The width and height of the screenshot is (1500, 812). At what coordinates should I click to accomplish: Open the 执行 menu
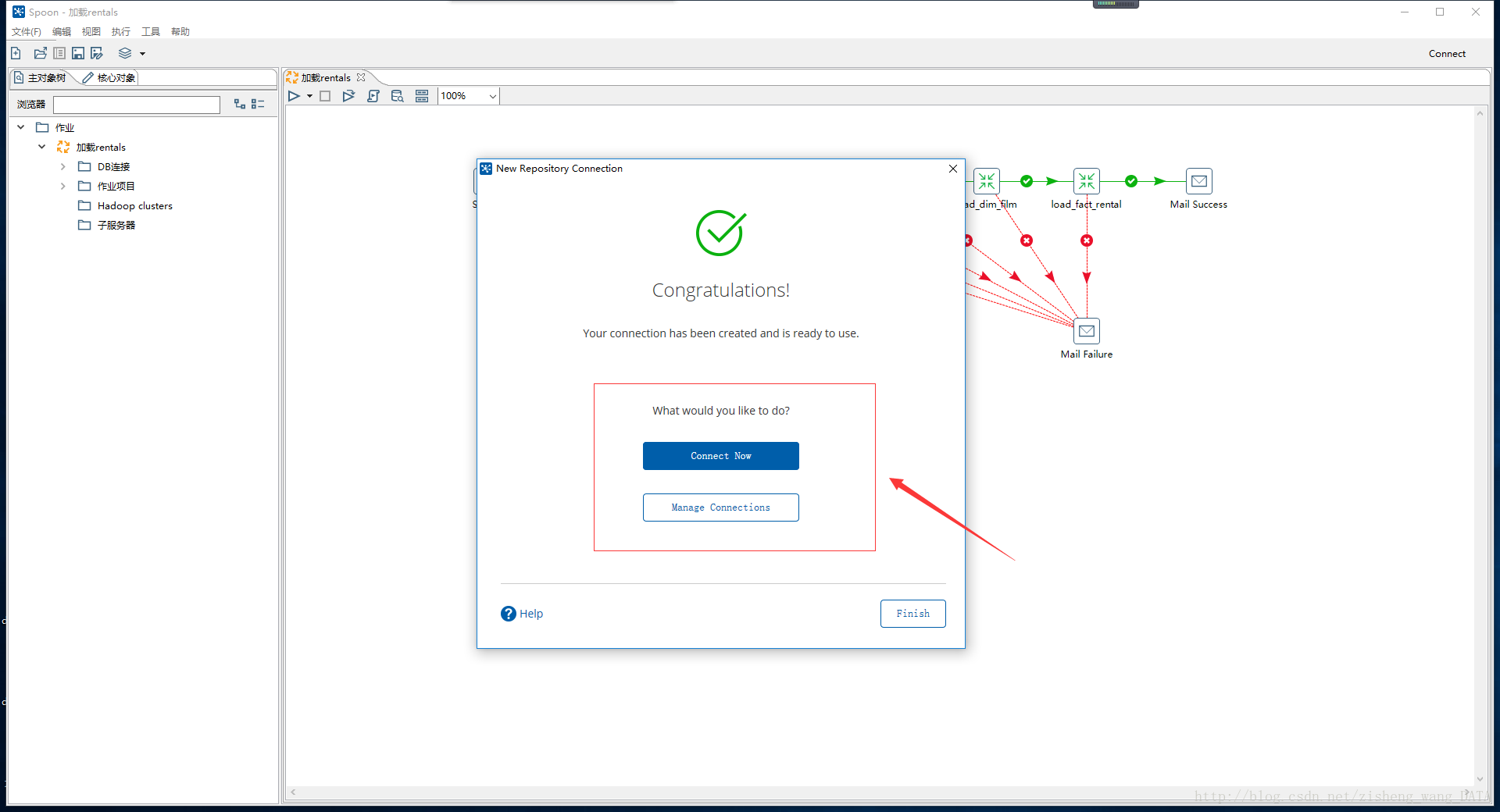[121, 31]
